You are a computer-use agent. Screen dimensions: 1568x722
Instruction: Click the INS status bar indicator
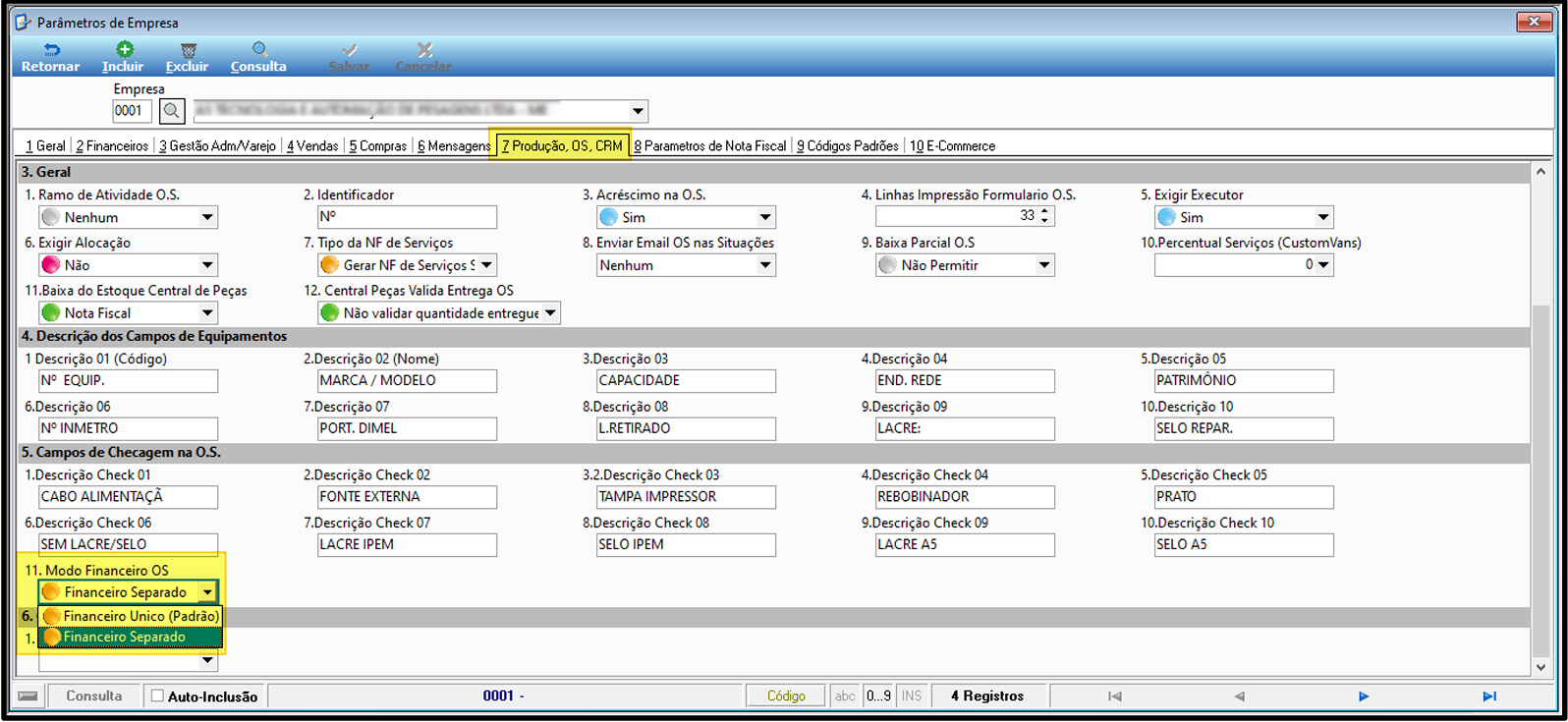912,695
